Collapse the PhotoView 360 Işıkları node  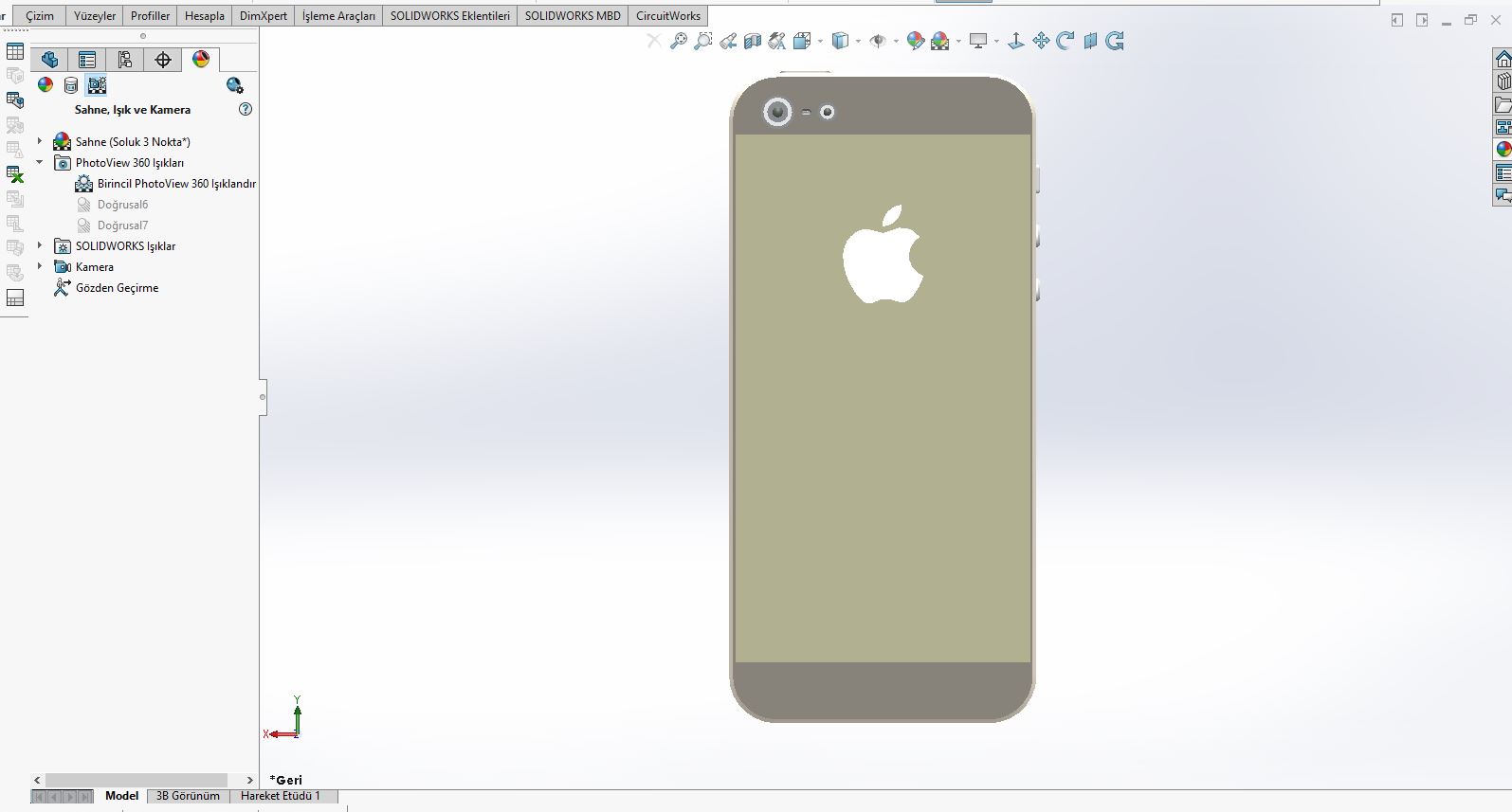(x=40, y=162)
